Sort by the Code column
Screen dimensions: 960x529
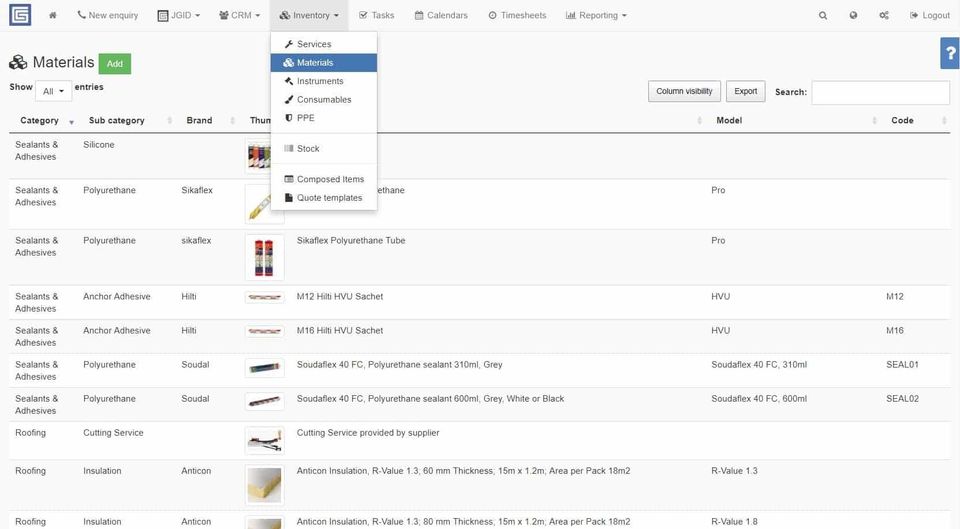915,121
